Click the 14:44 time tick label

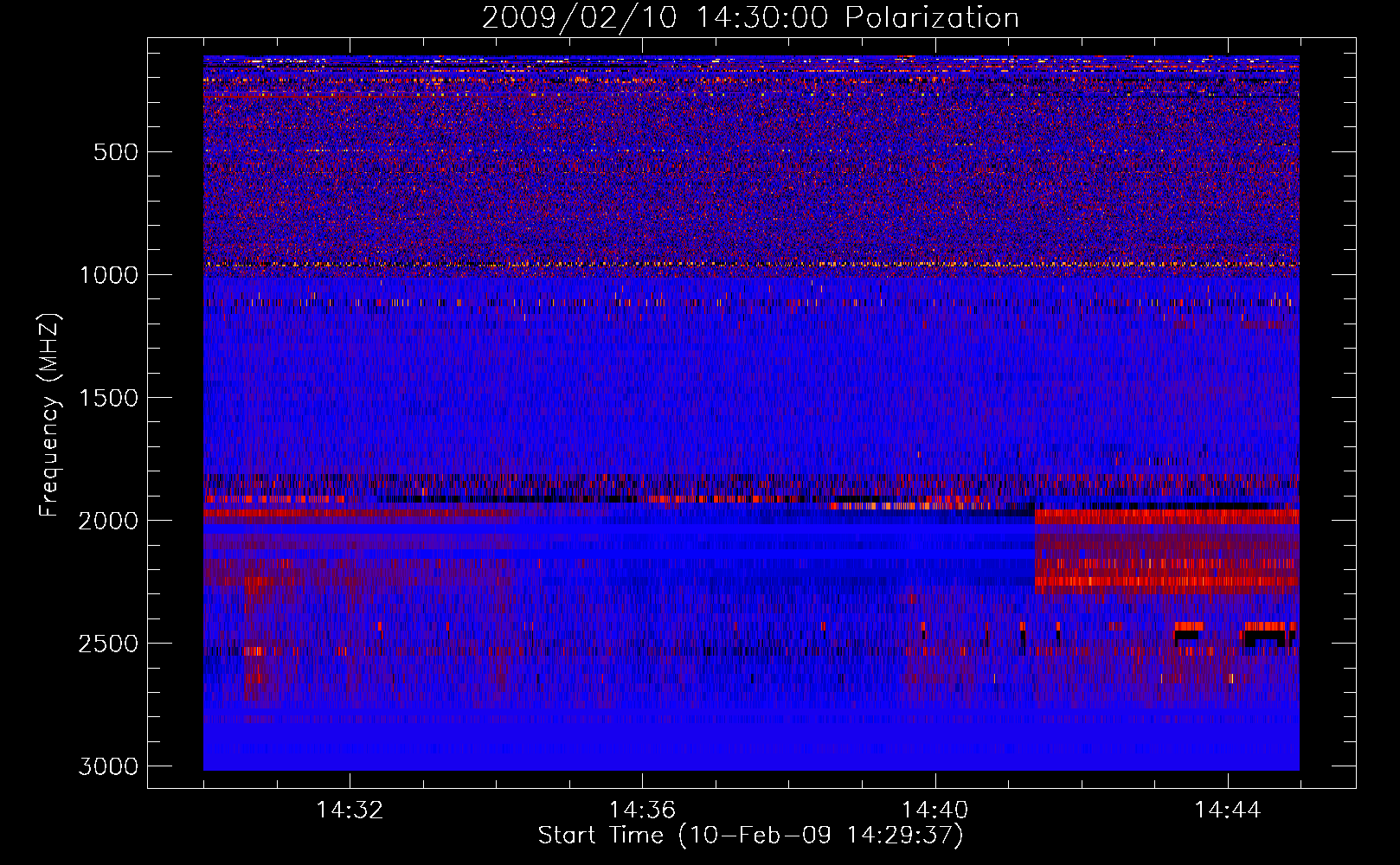tap(1227, 811)
